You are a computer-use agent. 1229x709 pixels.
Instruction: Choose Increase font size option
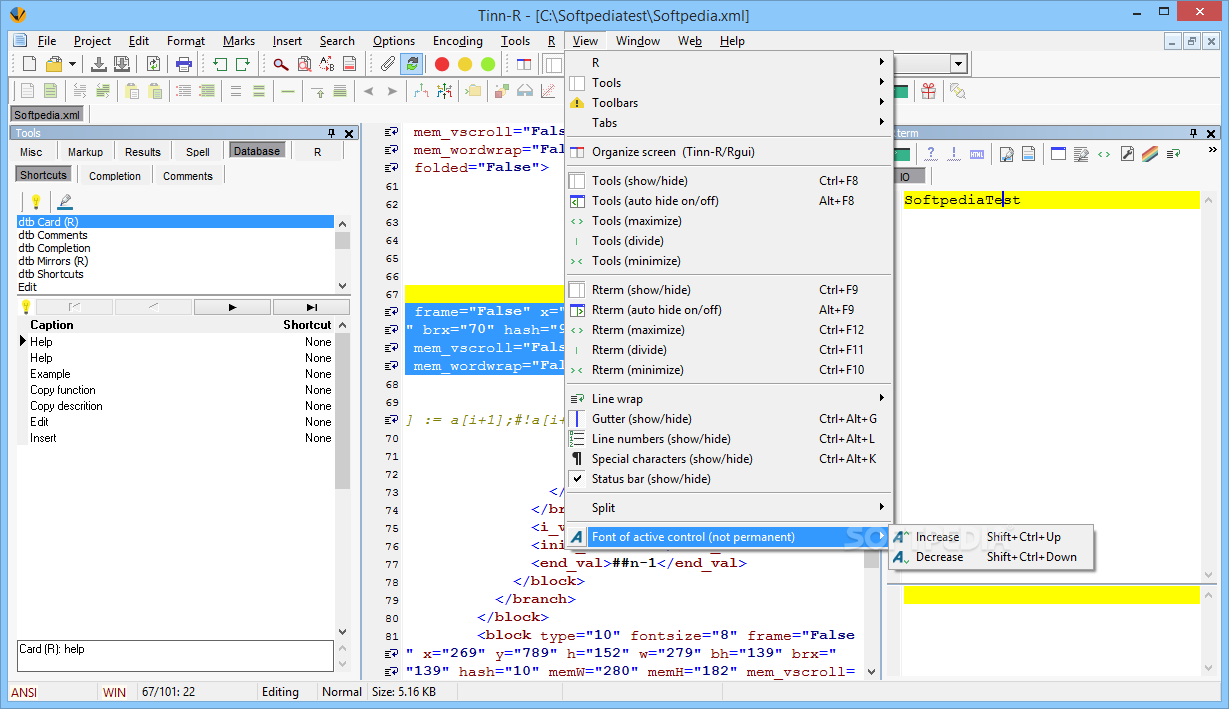tap(991, 537)
